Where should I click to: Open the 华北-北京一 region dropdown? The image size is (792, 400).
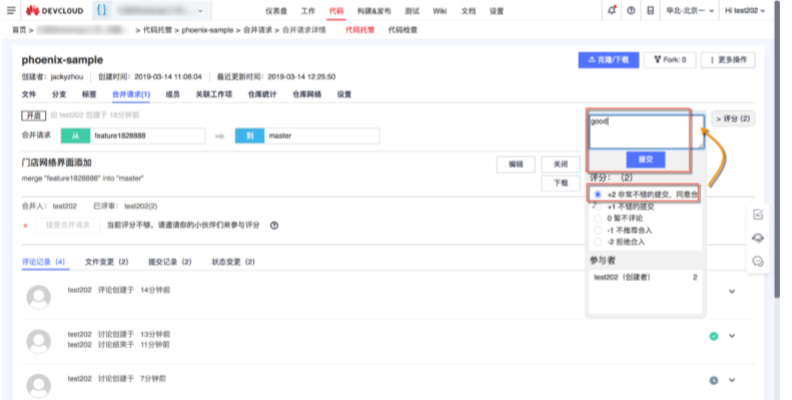[x=690, y=11]
